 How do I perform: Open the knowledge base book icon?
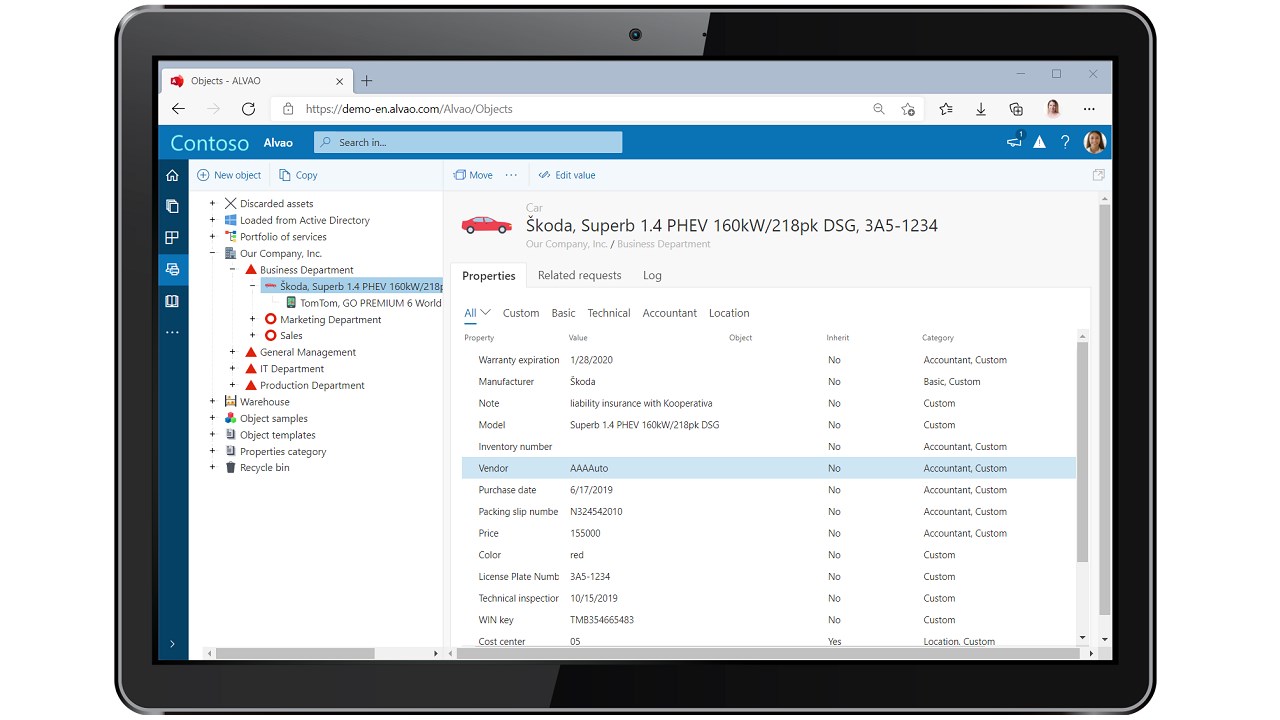[x=172, y=301]
